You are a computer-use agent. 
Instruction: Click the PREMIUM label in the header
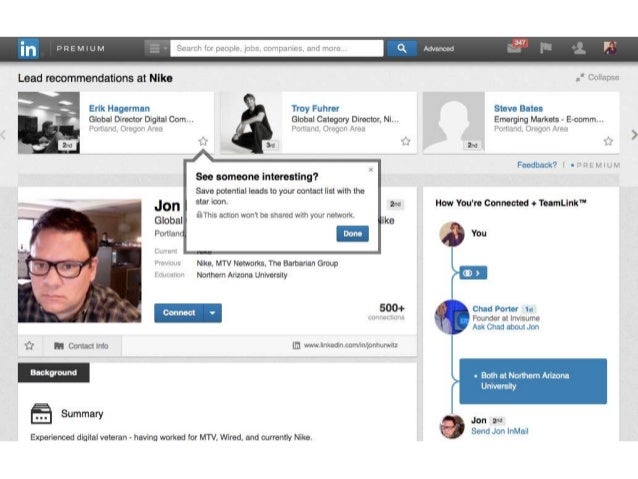81,48
